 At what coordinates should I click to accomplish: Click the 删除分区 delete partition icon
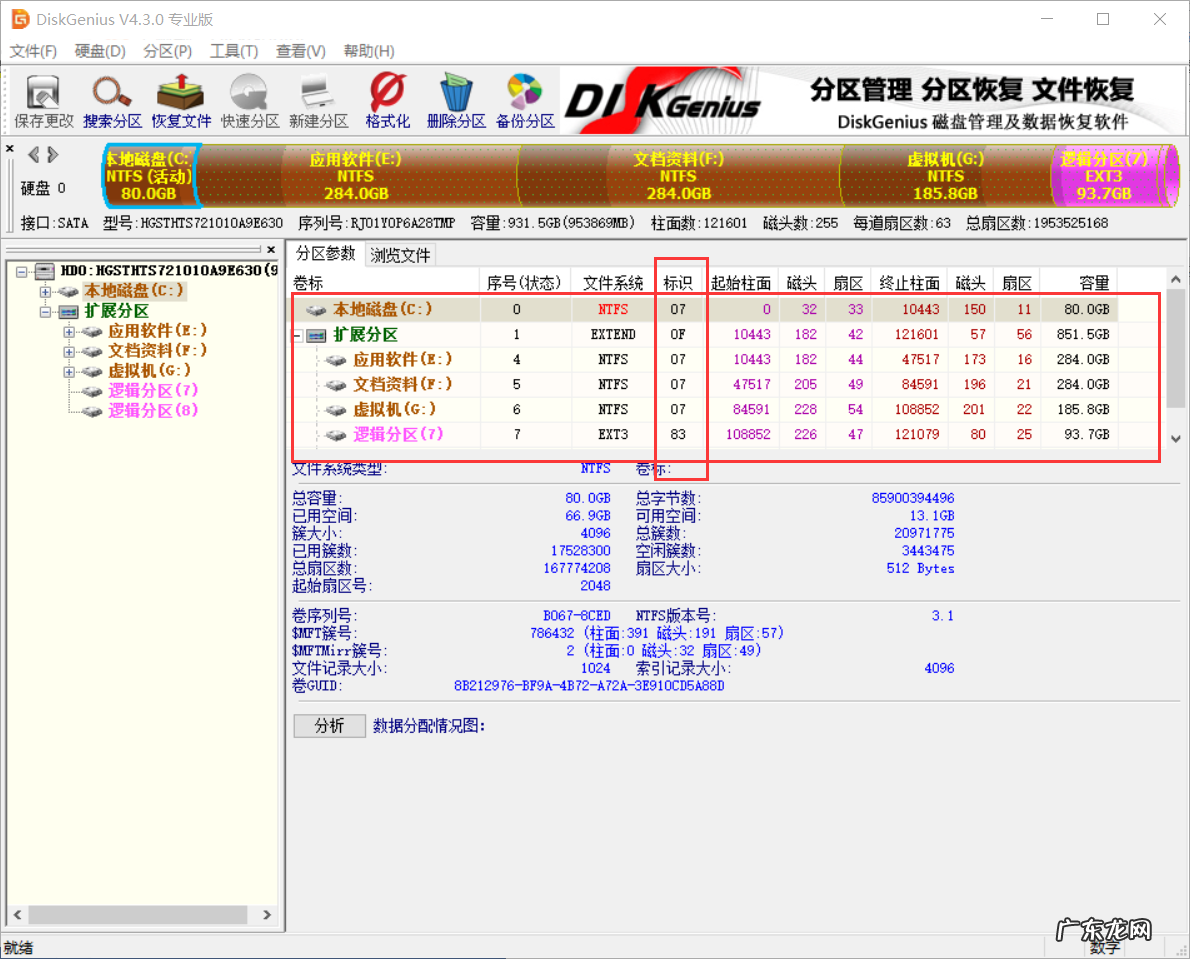point(456,102)
